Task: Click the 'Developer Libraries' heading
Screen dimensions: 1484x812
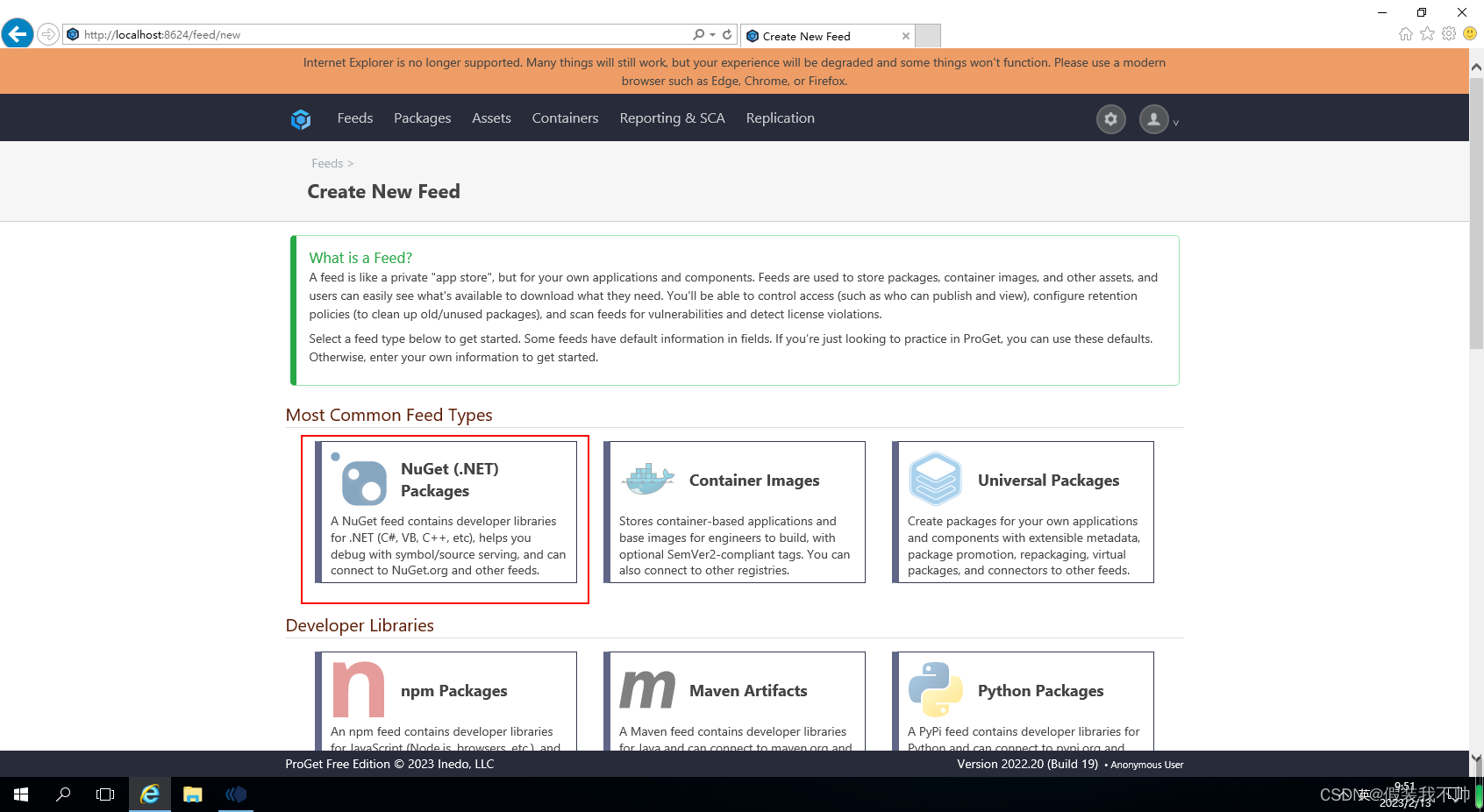Action: (360, 625)
